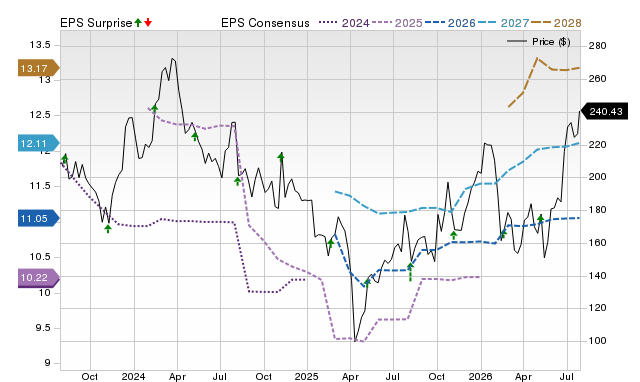The height and width of the screenshot is (382, 640).
Task: Click the green surprise arrow with dashed stem near Jul 2025
Action: pos(410,272)
